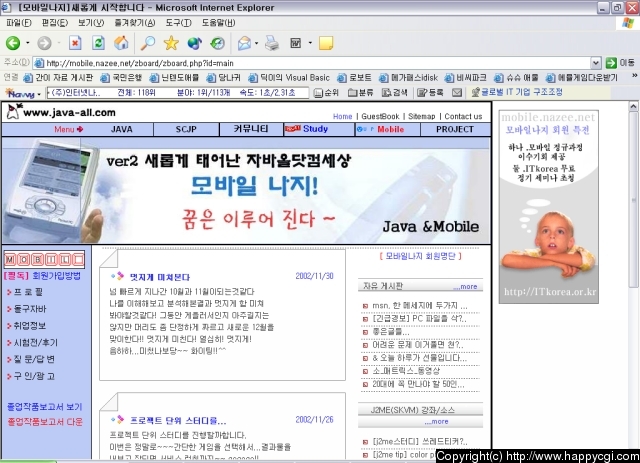Screen dimensions: 640x463
Task: Open the 취업정보 sidebar item
Action: point(30,325)
